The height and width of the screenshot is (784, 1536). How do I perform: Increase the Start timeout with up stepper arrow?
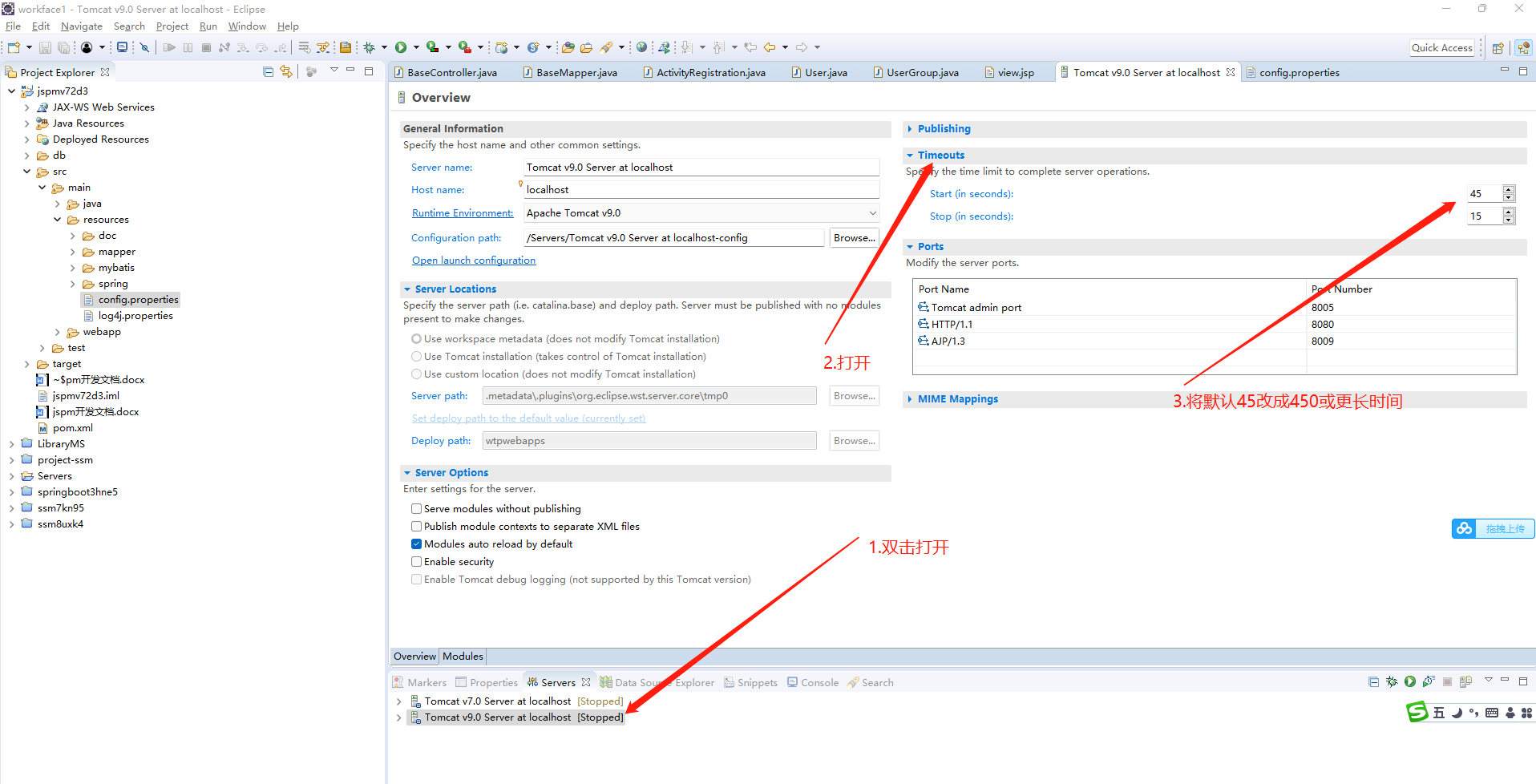pyautogui.click(x=1509, y=190)
